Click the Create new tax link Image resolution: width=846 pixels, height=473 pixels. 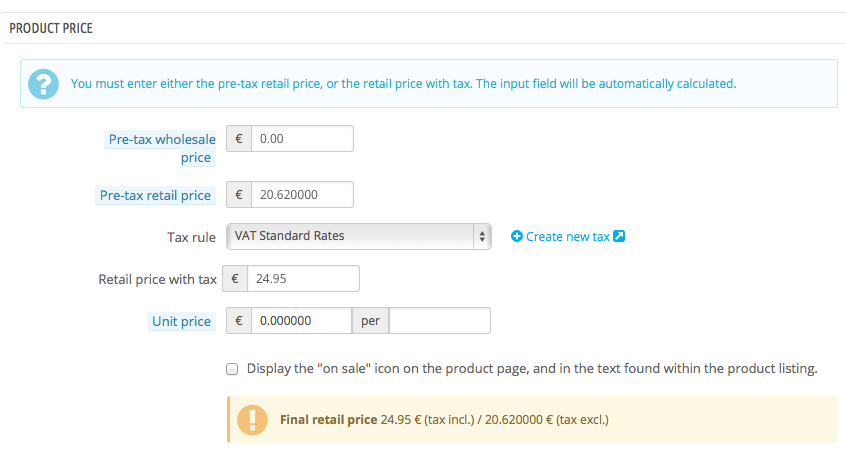[x=567, y=237]
